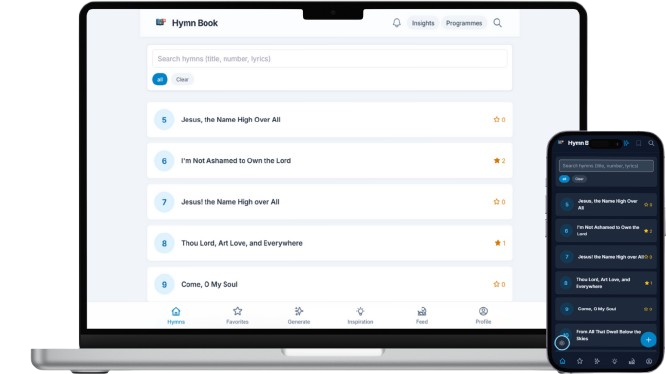
Task: Open 'Thou Lord, Art Love, and Everywhere' on laptop
Action: [x=330, y=243]
